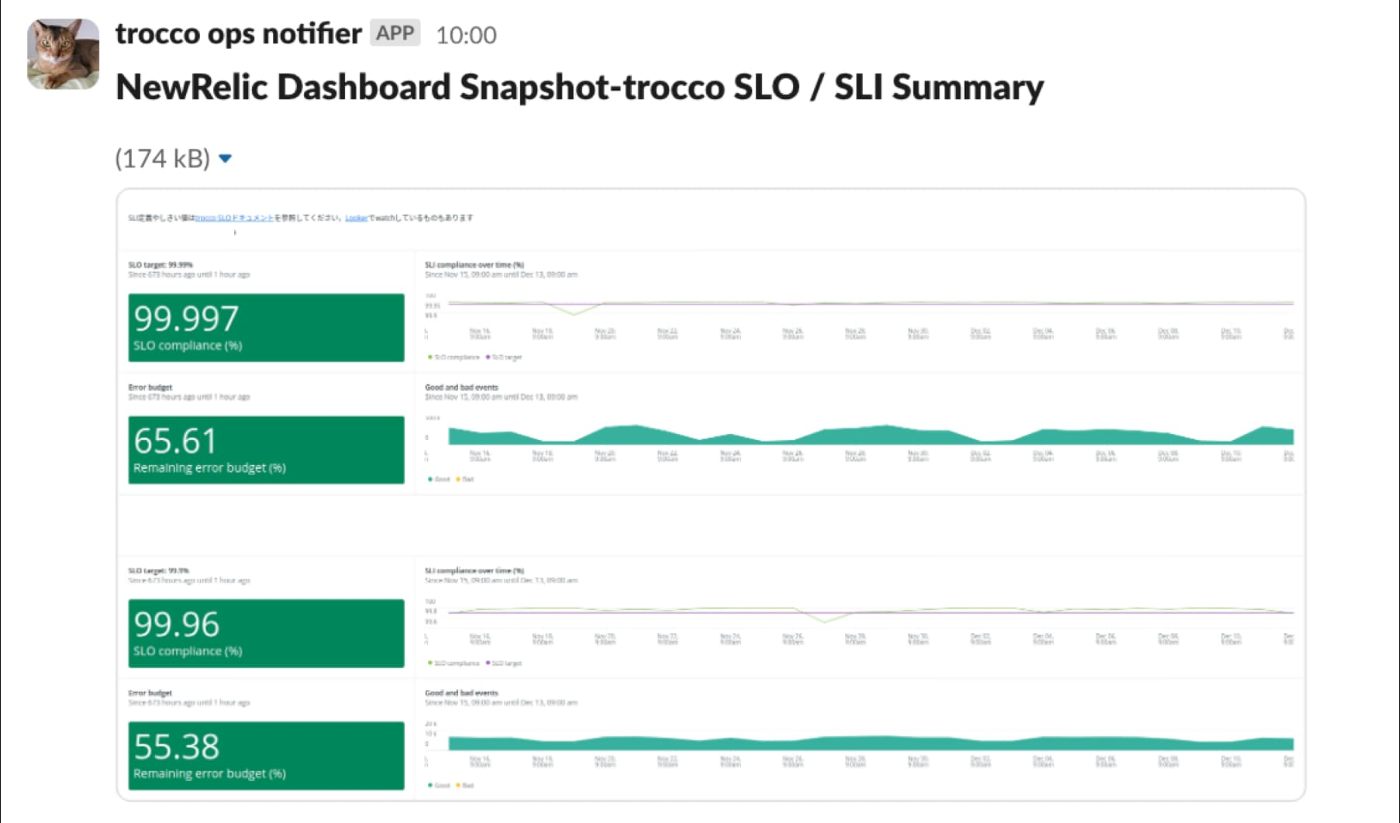Click SLI compliance over time heading beside 99.96
The width and height of the screenshot is (1400, 823).
474,570
